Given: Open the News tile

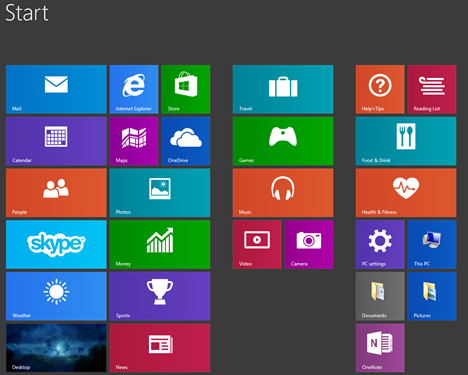Looking at the screenshot, I should [160, 348].
